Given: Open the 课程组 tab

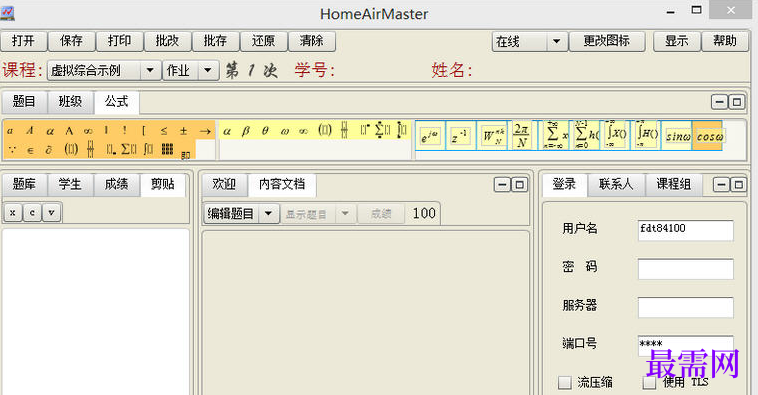Looking at the screenshot, I should [673, 184].
